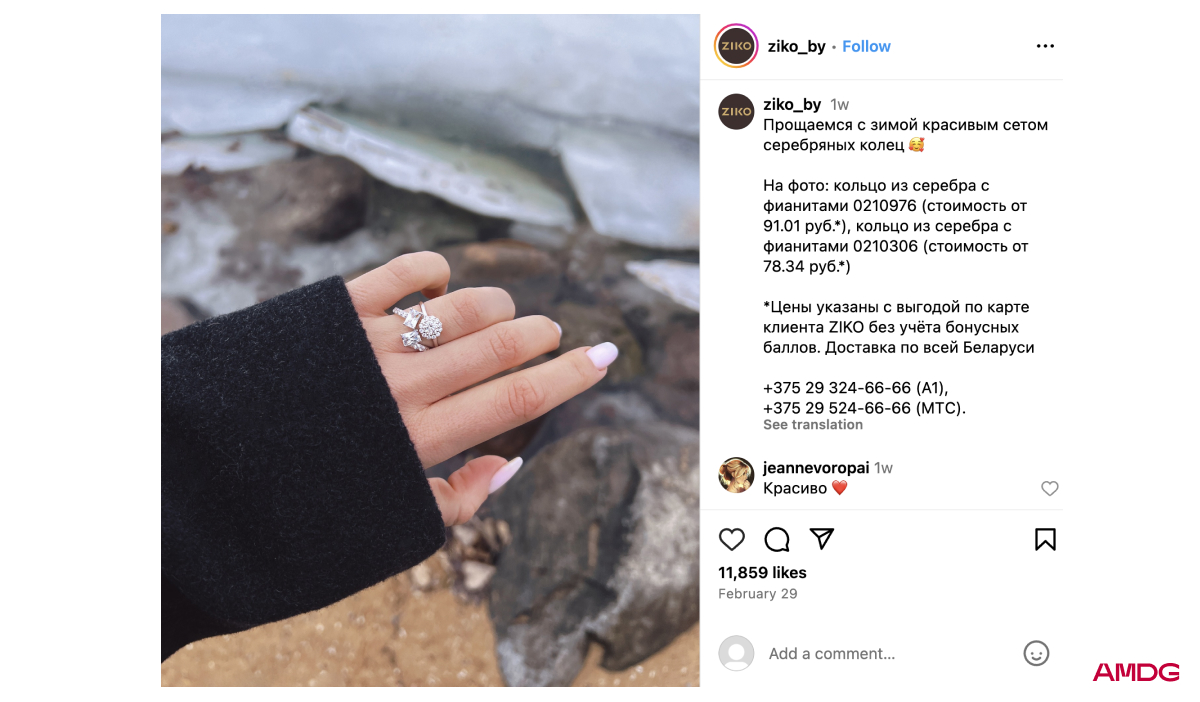Like jeannevoropai's comment with small heart
Viewport: 1200px width, 702px height.
(x=1049, y=488)
